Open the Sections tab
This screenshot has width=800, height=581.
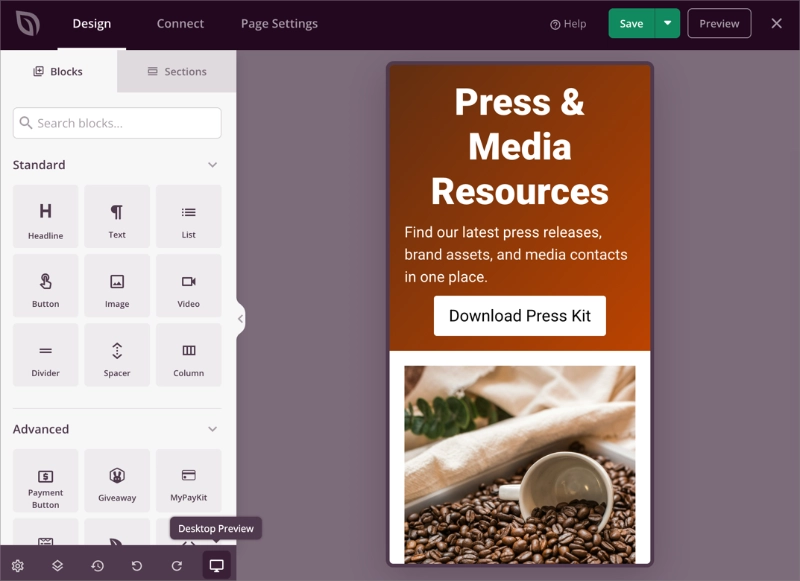176,71
